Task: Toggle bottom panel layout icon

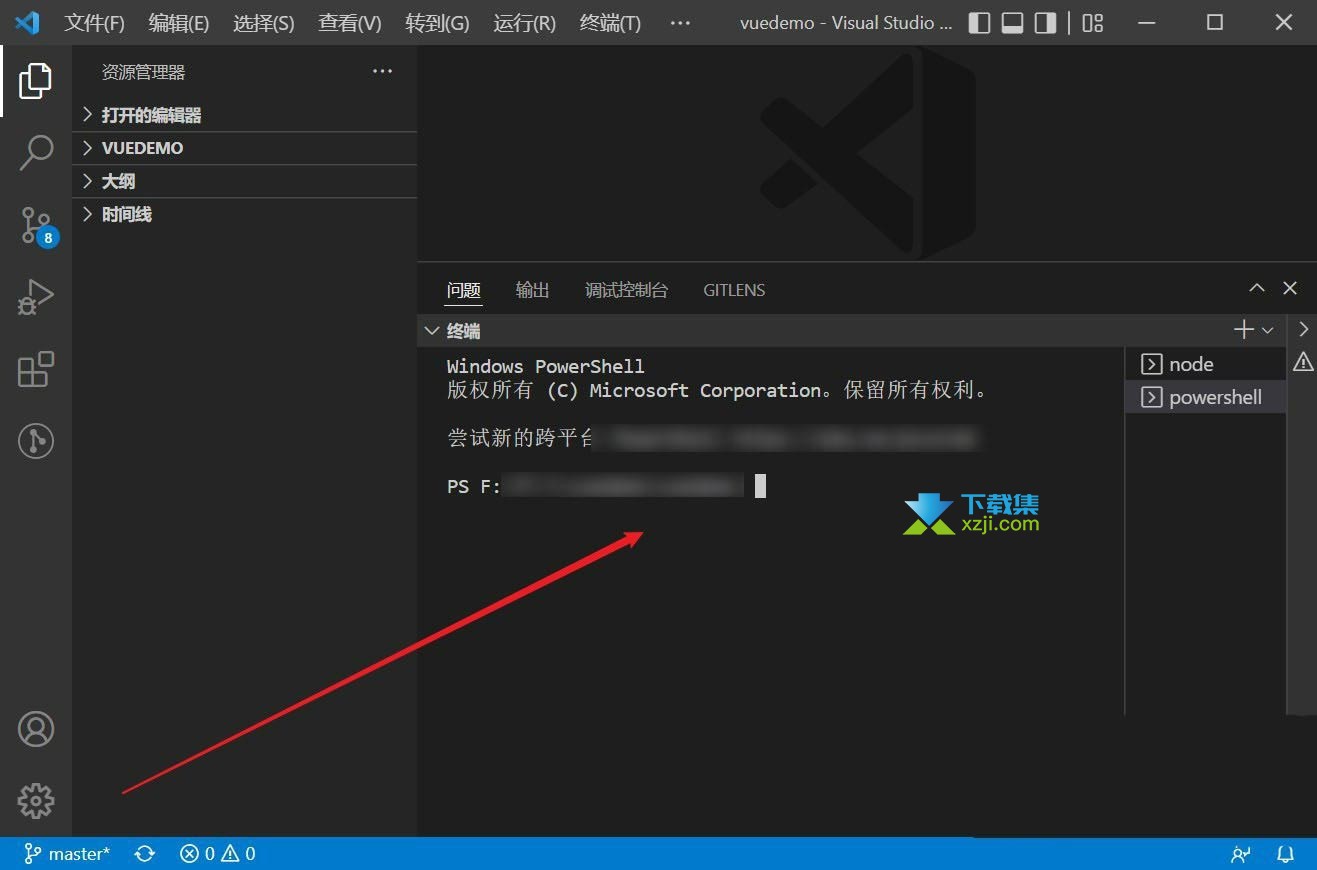Action: [x=1013, y=23]
